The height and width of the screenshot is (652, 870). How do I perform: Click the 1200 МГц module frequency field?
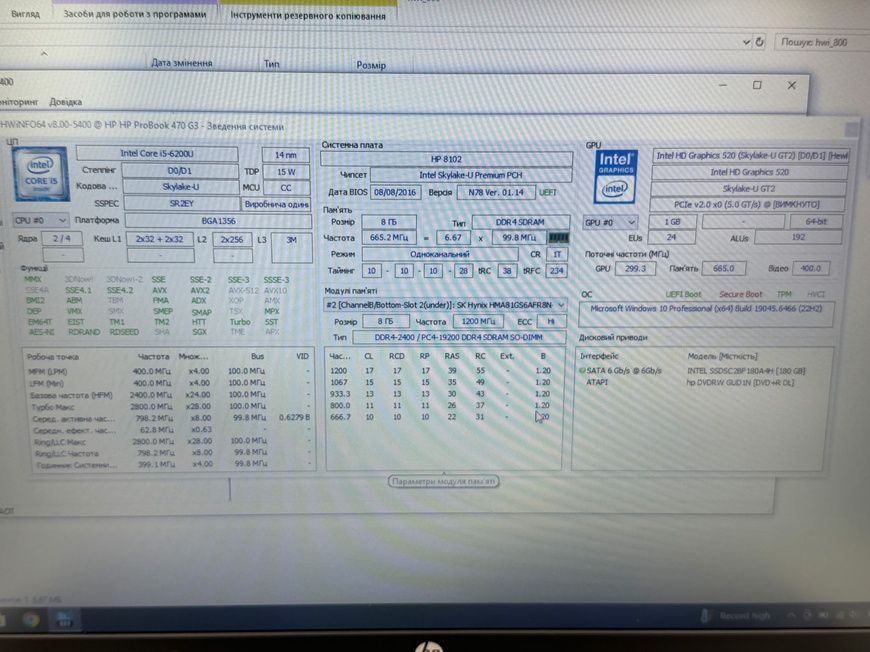(x=478, y=321)
